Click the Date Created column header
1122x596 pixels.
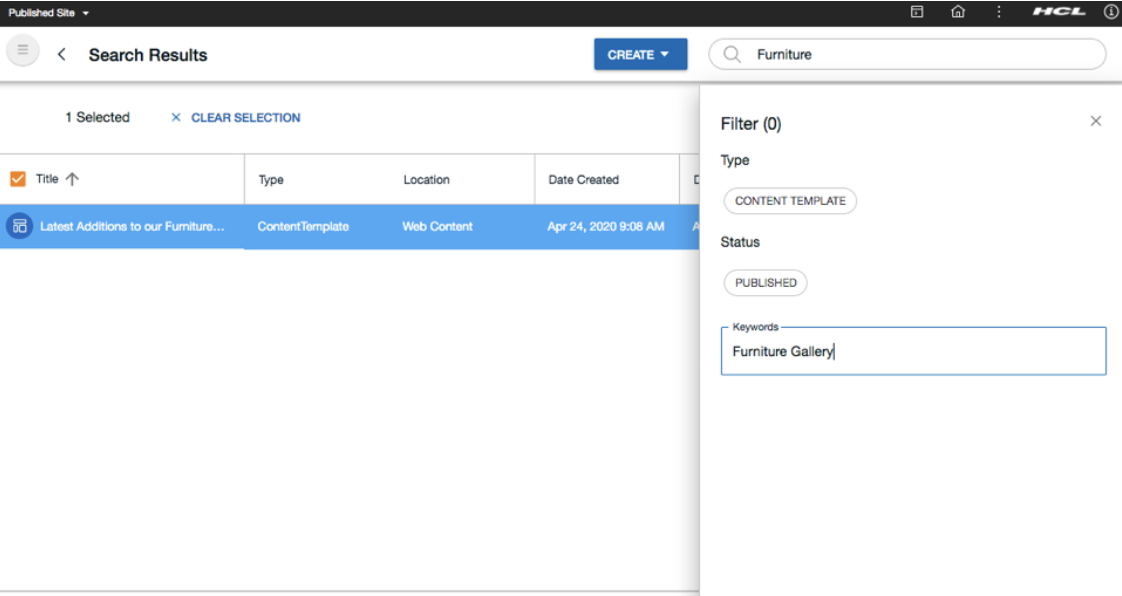583,180
